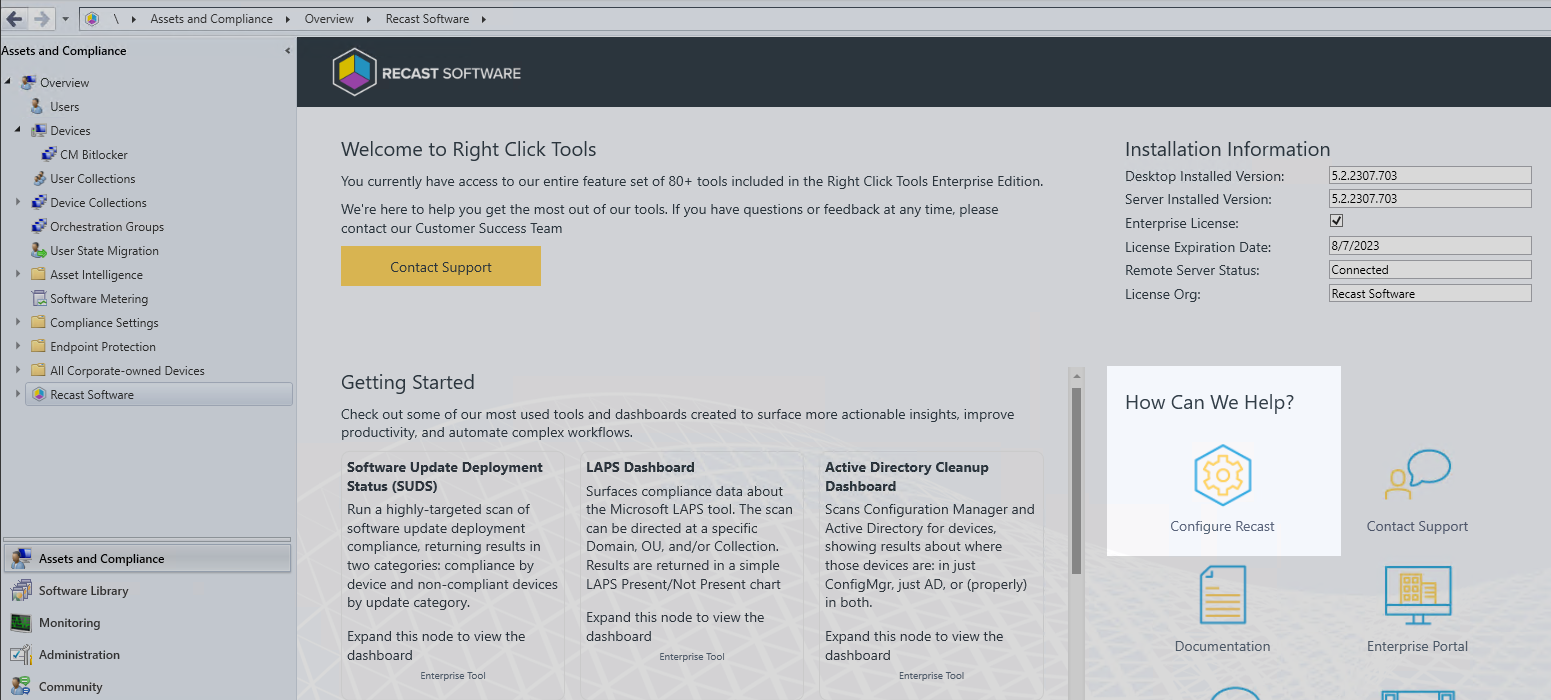Image resolution: width=1551 pixels, height=700 pixels.
Task: Collapse the Overview tree node
Action: pos(9,83)
